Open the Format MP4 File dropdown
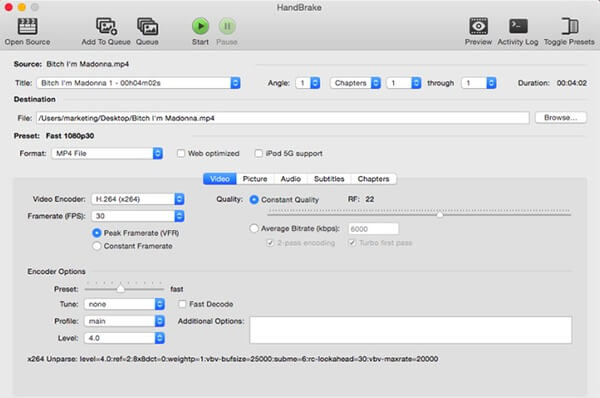The image size is (600, 398). [x=107, y=153]
